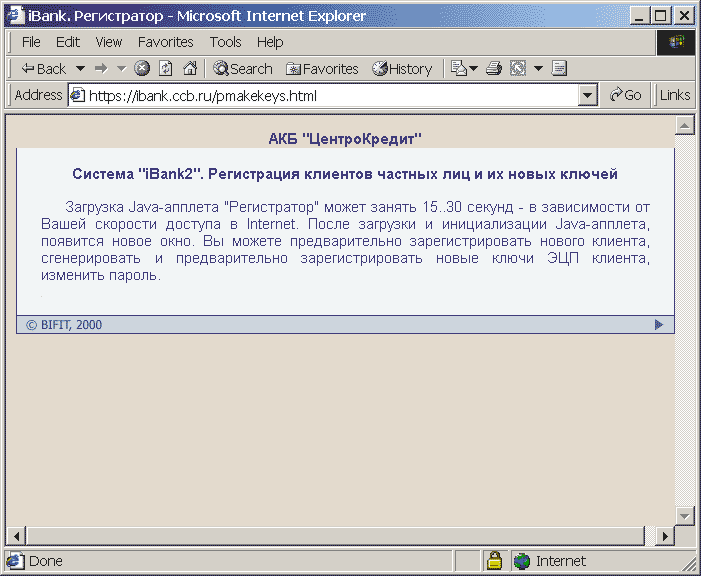The image size is (701, 576).
Task: Expand the Edit icon dropdown arrow
Action: coord(538,69)
